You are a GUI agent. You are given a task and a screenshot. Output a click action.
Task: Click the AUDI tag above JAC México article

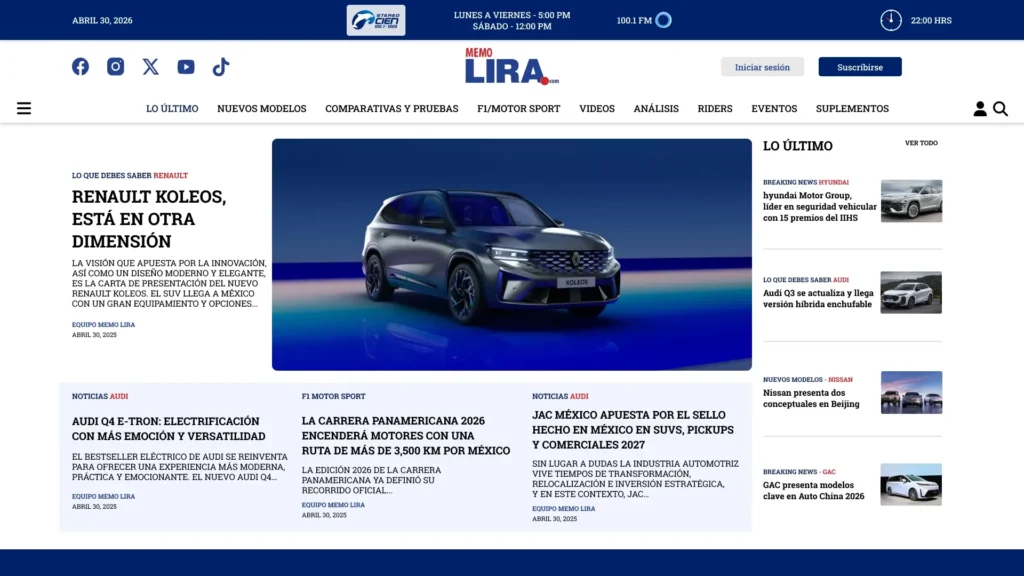579,396
